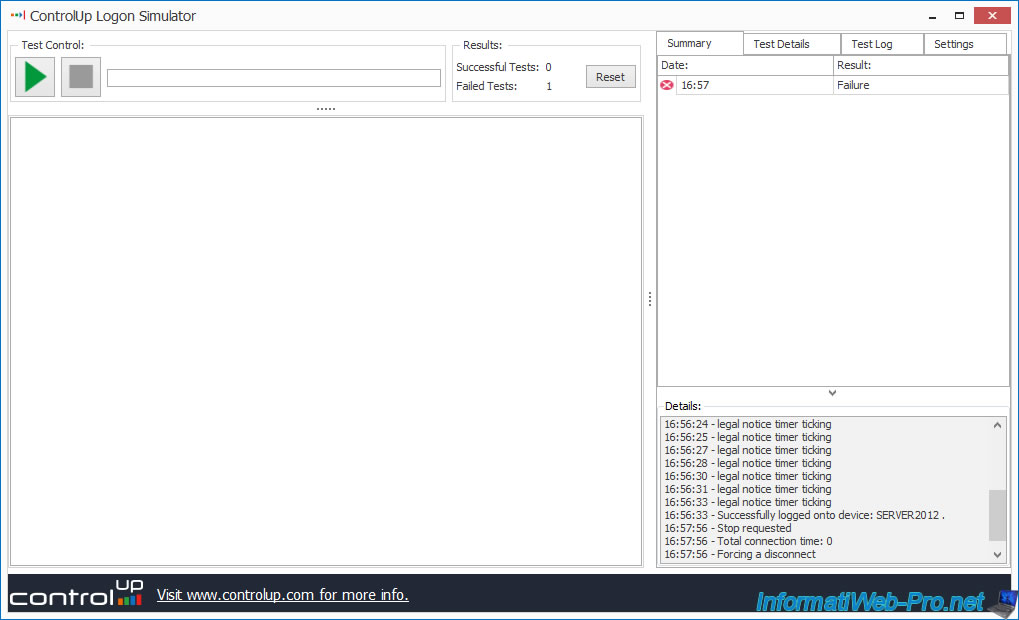Click the vertical splitter dots beside the Summary panel

tap(649, 299)
